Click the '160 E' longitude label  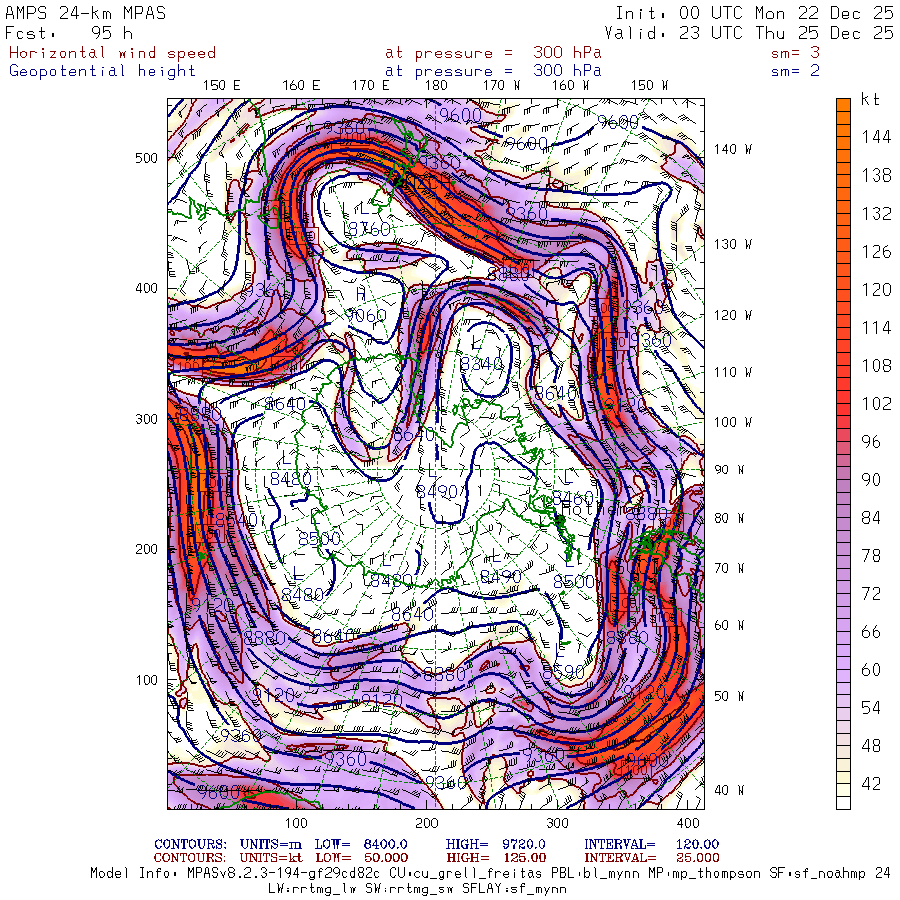[x=301, y=86]
